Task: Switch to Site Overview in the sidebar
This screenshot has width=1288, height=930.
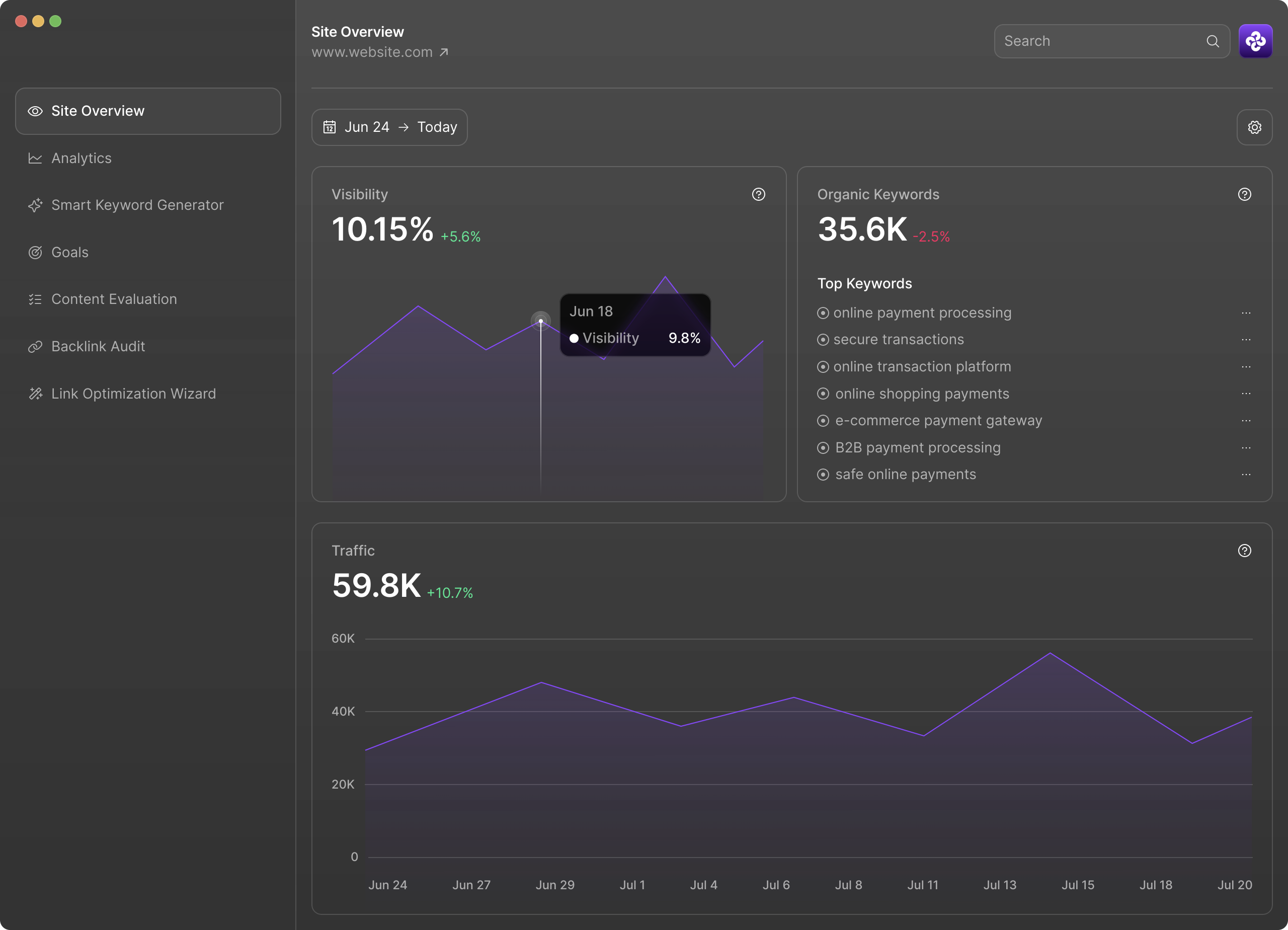Action: [x=98, y=111]
